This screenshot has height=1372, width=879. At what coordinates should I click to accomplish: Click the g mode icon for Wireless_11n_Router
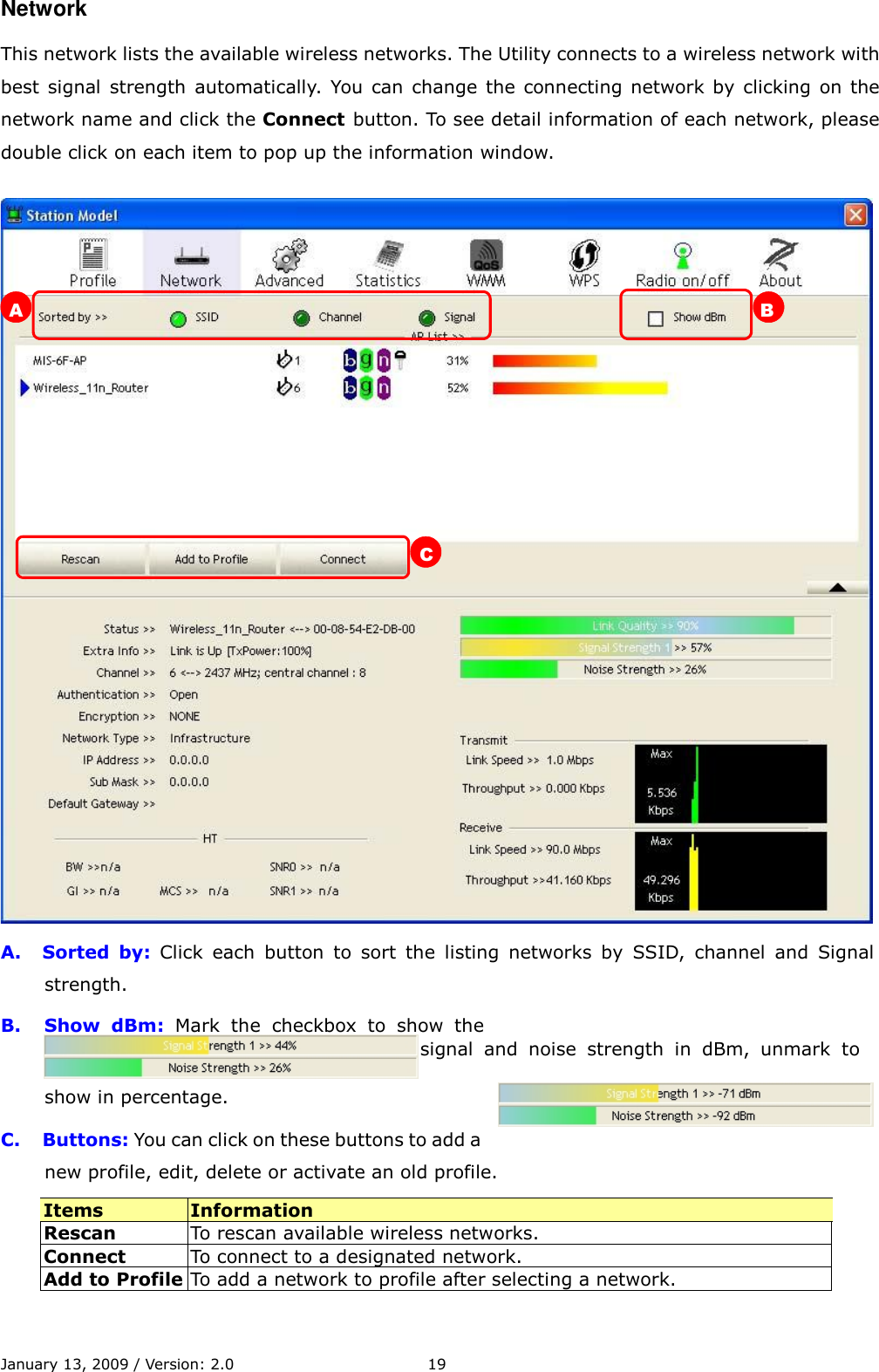366,386
